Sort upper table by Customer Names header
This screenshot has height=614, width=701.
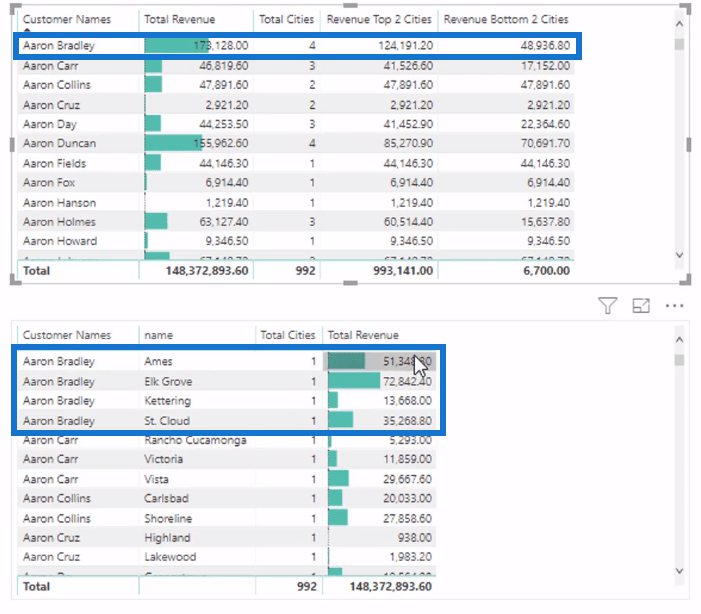(67, 19)
